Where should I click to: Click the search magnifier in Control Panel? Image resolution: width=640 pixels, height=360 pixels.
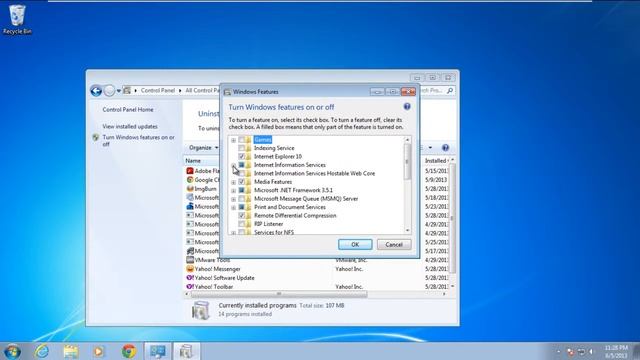coord(450,90)
